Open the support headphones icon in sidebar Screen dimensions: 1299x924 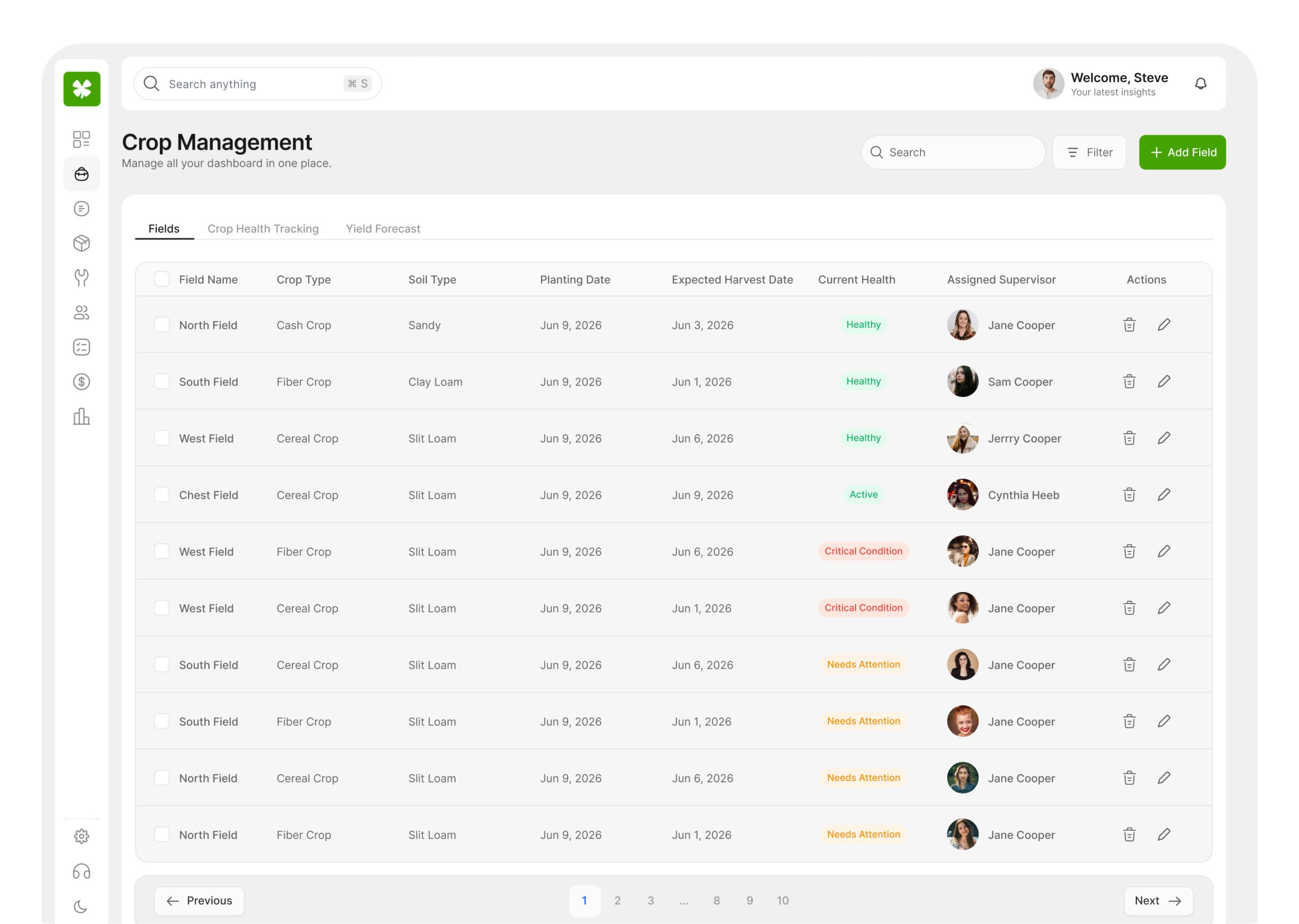(81, 871)
